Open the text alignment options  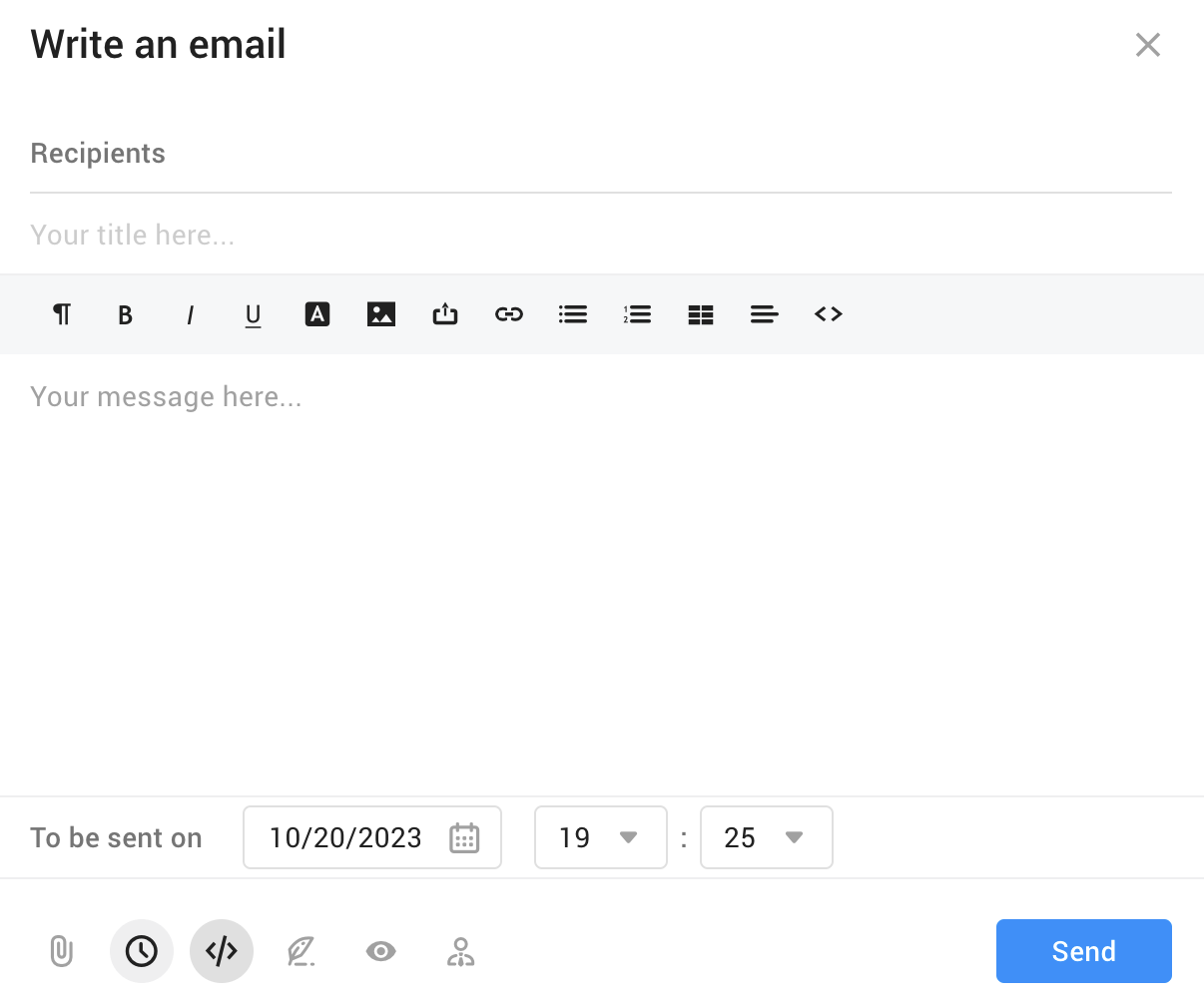[x=765, y=314]
